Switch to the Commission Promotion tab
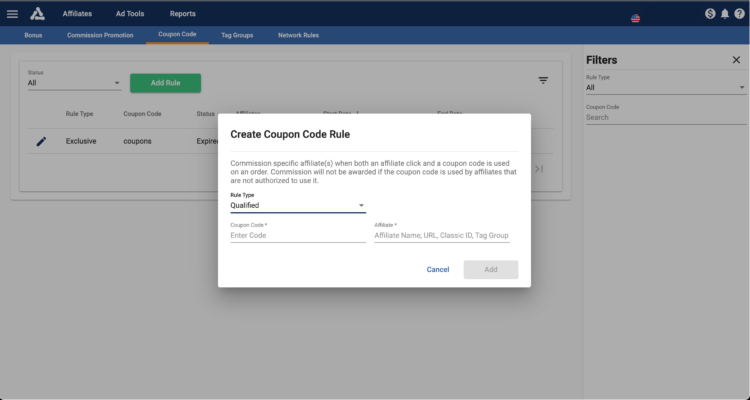Screen dimensions: 750x400 pyautogui.click(x=100, y=35)
